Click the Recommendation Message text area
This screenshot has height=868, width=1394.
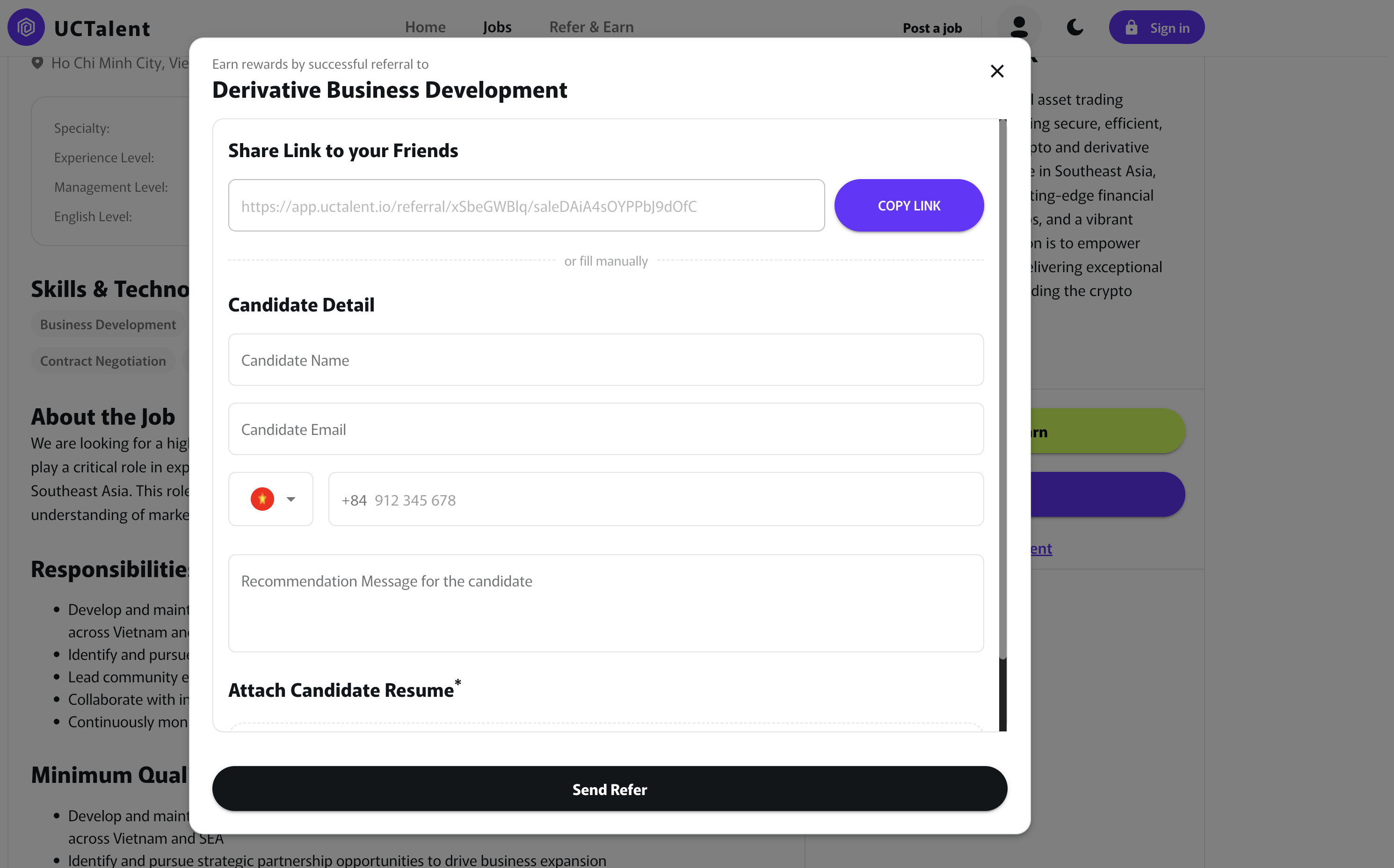[x=606, y=603]
